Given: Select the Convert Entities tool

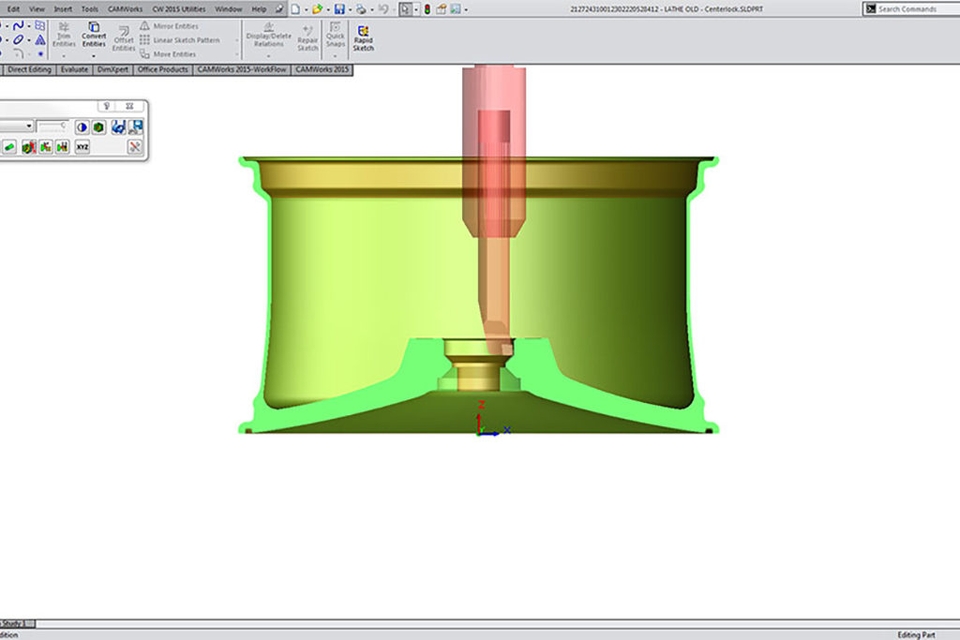Looking at the screenshot, I should [x=93, y=34].
